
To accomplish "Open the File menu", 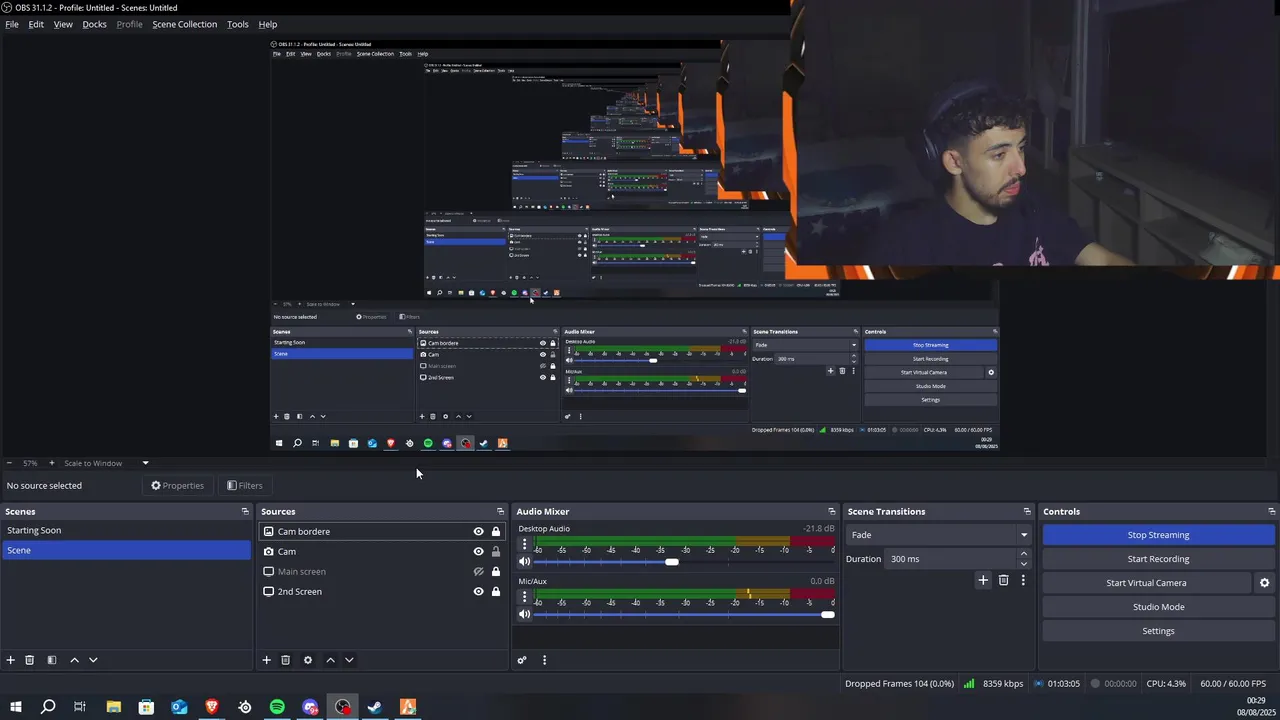I will click(12, 24).
